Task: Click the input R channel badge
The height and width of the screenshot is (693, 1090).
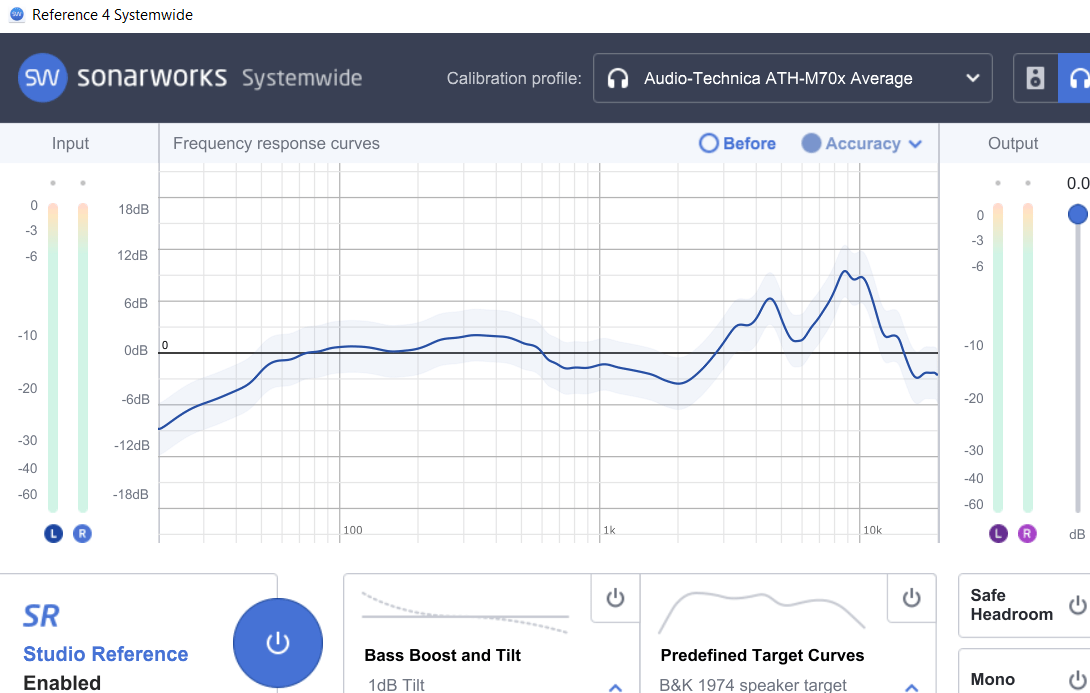Action: click(82, 534)
